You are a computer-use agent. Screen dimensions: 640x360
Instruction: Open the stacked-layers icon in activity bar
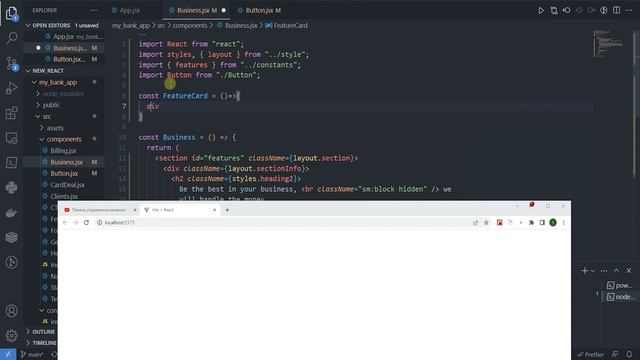pos(11,237)
